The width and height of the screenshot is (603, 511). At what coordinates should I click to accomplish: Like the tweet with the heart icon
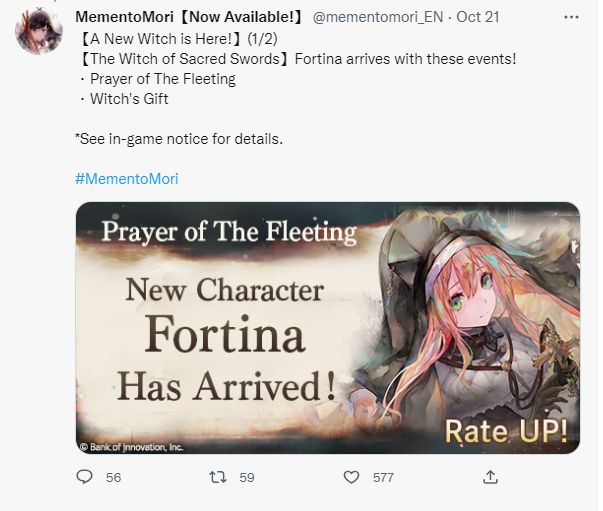351,478
